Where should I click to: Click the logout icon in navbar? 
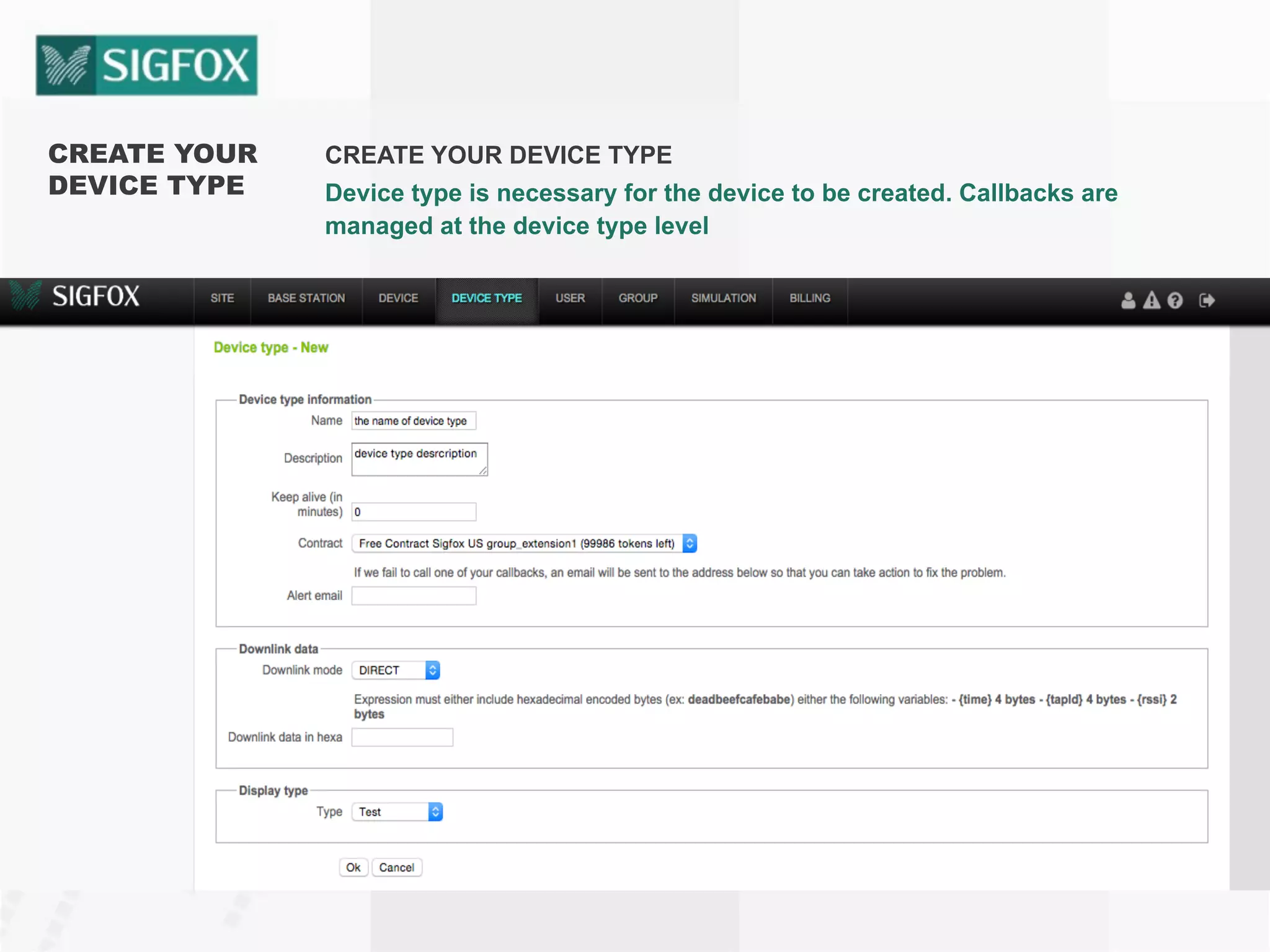1207,301
